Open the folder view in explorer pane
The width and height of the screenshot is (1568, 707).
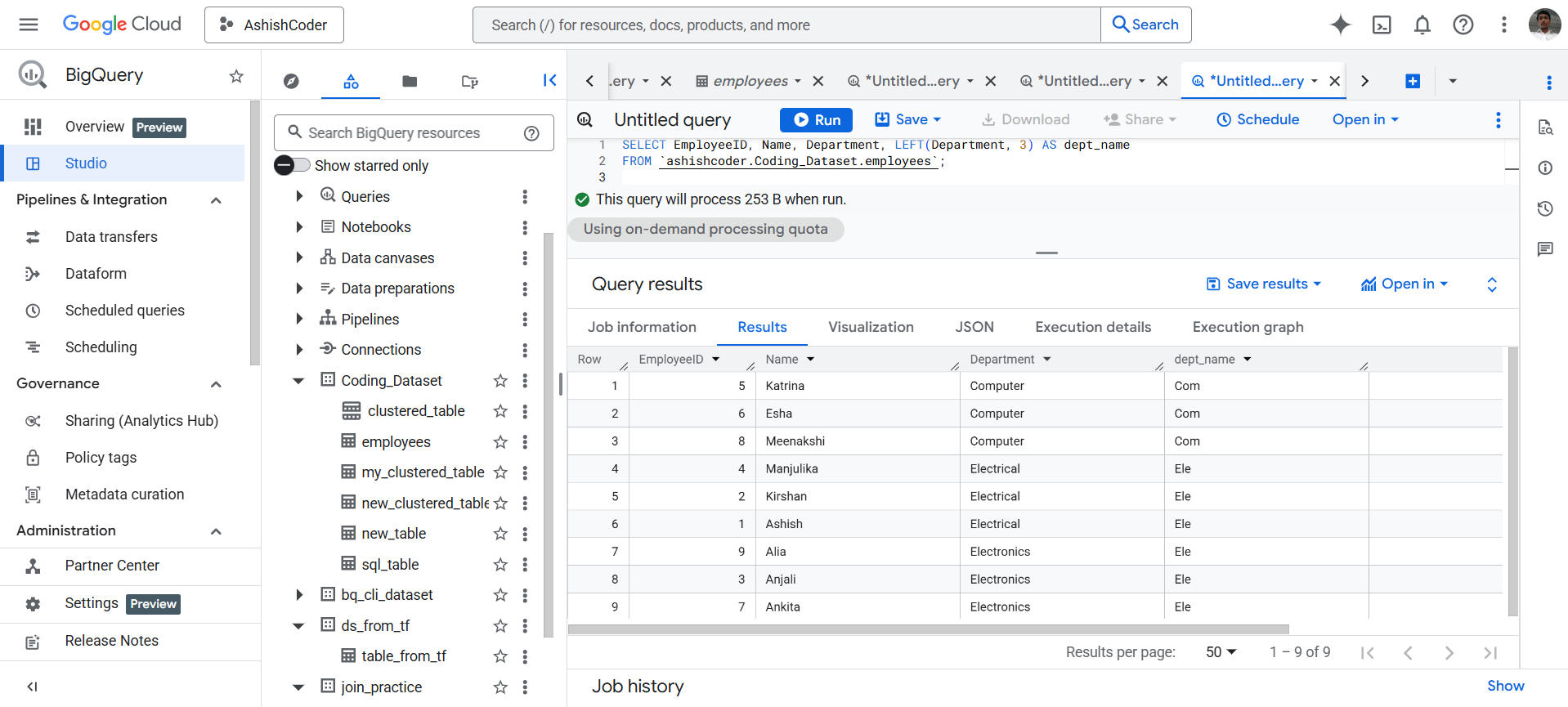tap(410, 81)
